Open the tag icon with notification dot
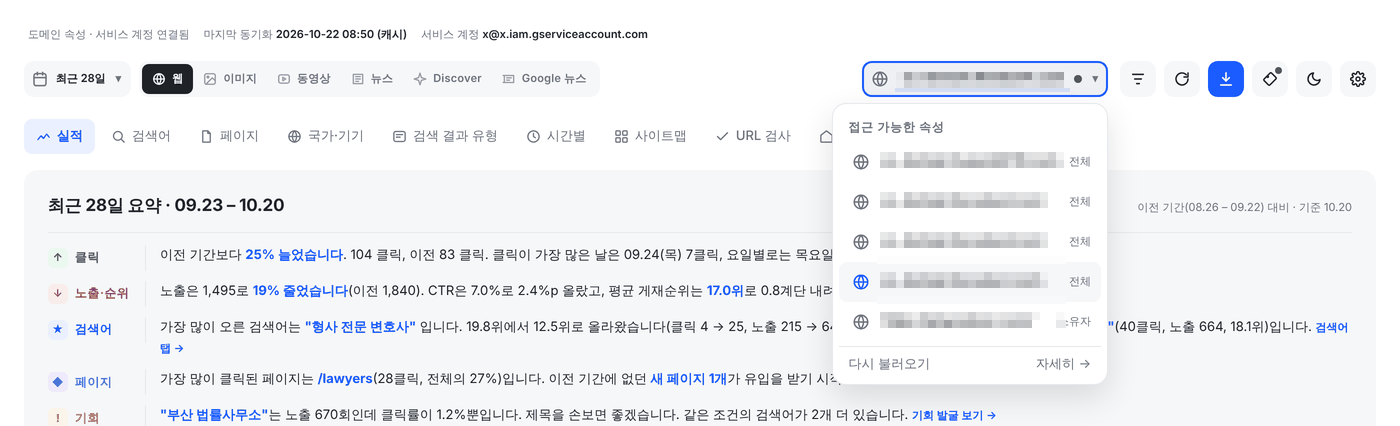 [1270, 79]
